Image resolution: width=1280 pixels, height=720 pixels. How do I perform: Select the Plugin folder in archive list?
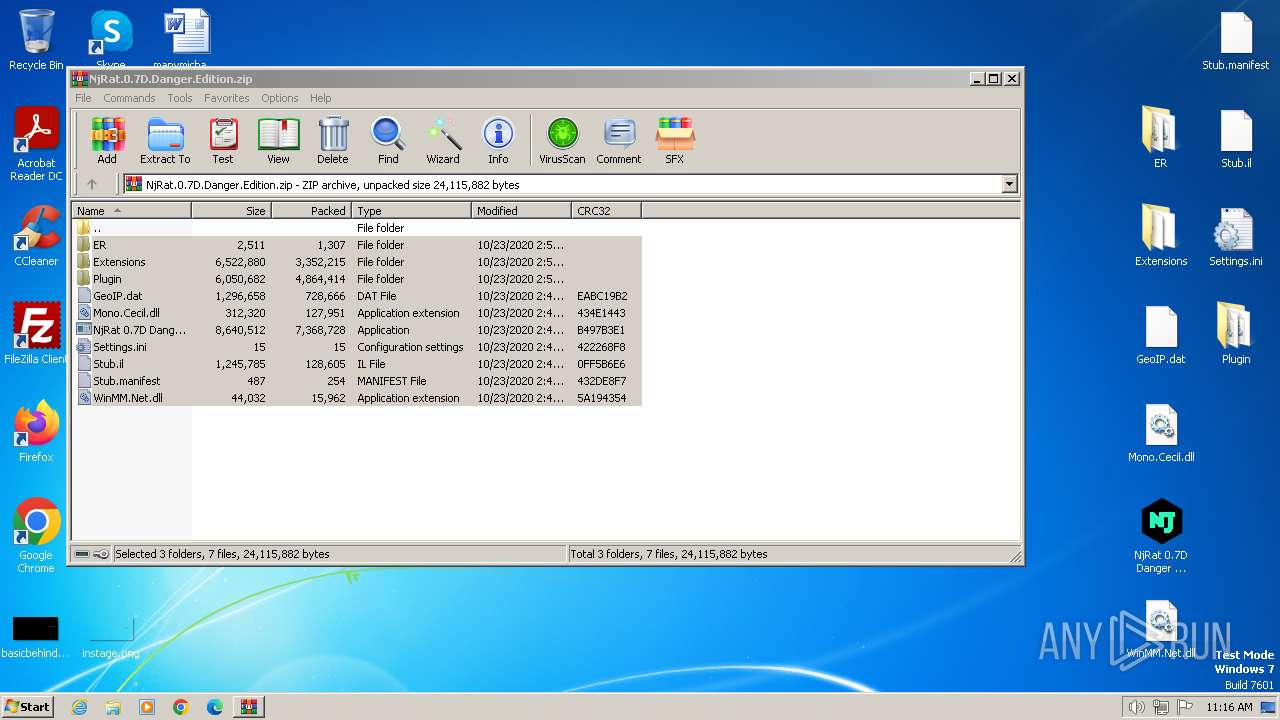[x=356, y=279]
